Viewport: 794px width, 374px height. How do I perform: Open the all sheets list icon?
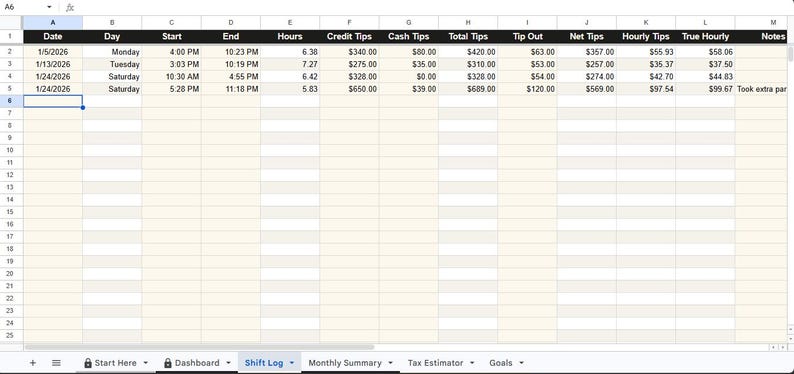tap(56, 363)
